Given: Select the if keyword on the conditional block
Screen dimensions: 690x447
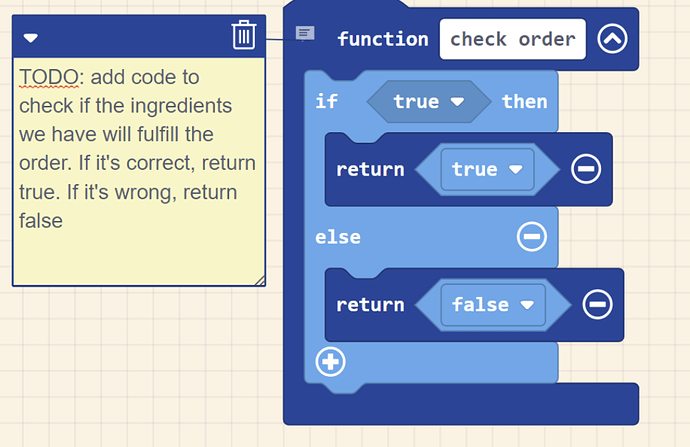Looking at the screenshot, I should pos(327,102).
